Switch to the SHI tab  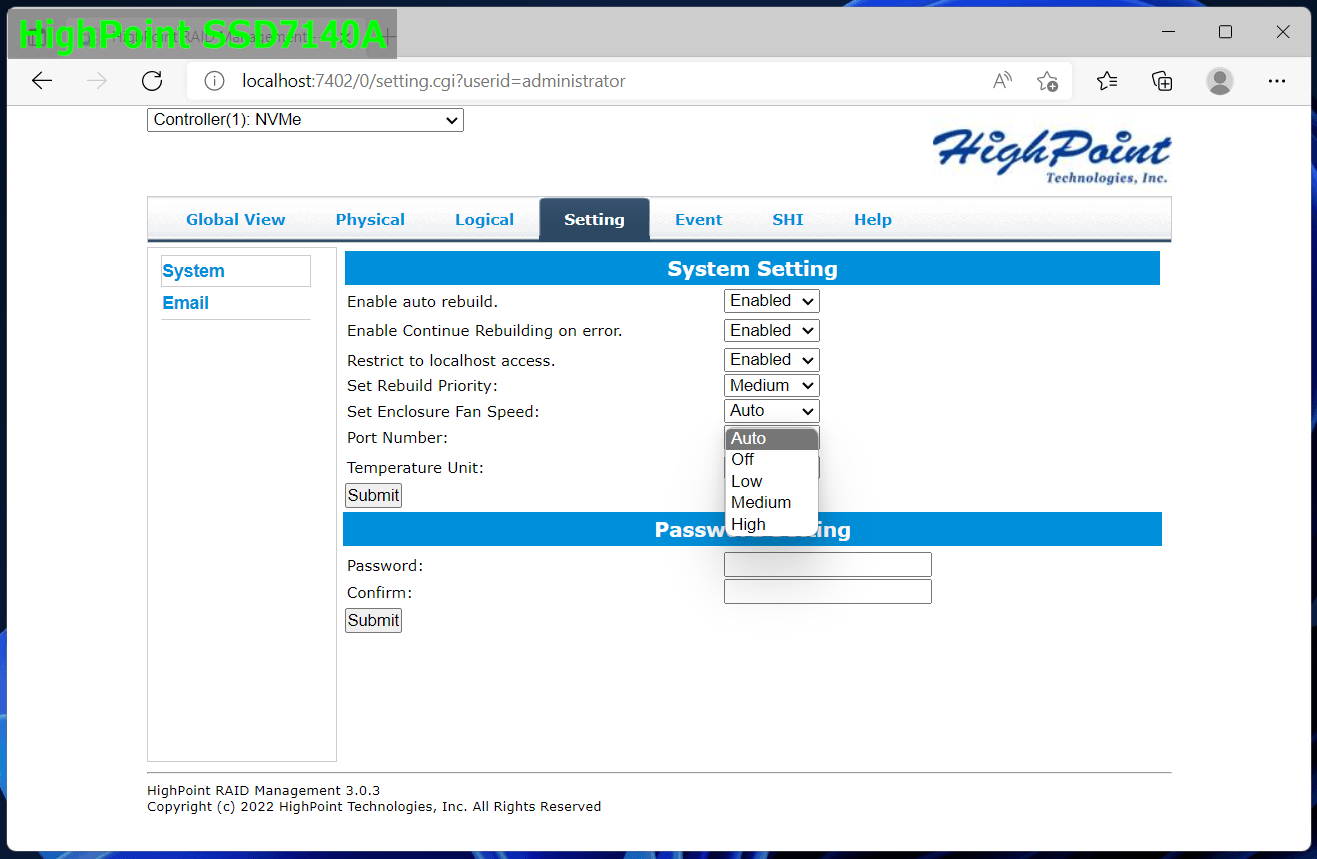788,220
